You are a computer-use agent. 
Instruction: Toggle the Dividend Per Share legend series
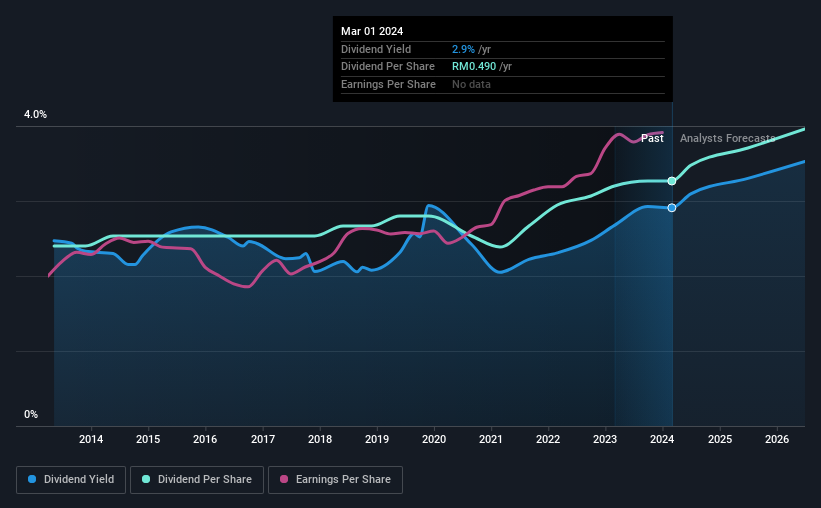point(197,480)
